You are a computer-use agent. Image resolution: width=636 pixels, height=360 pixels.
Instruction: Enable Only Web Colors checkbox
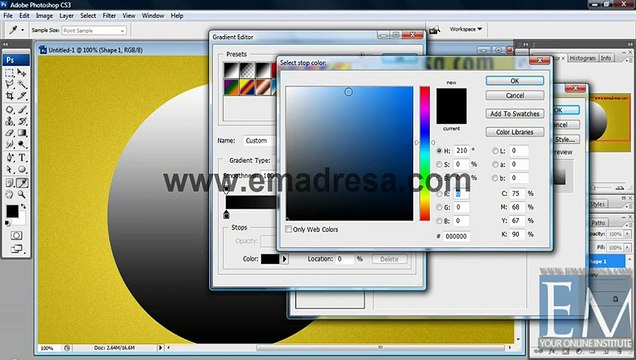288,229
